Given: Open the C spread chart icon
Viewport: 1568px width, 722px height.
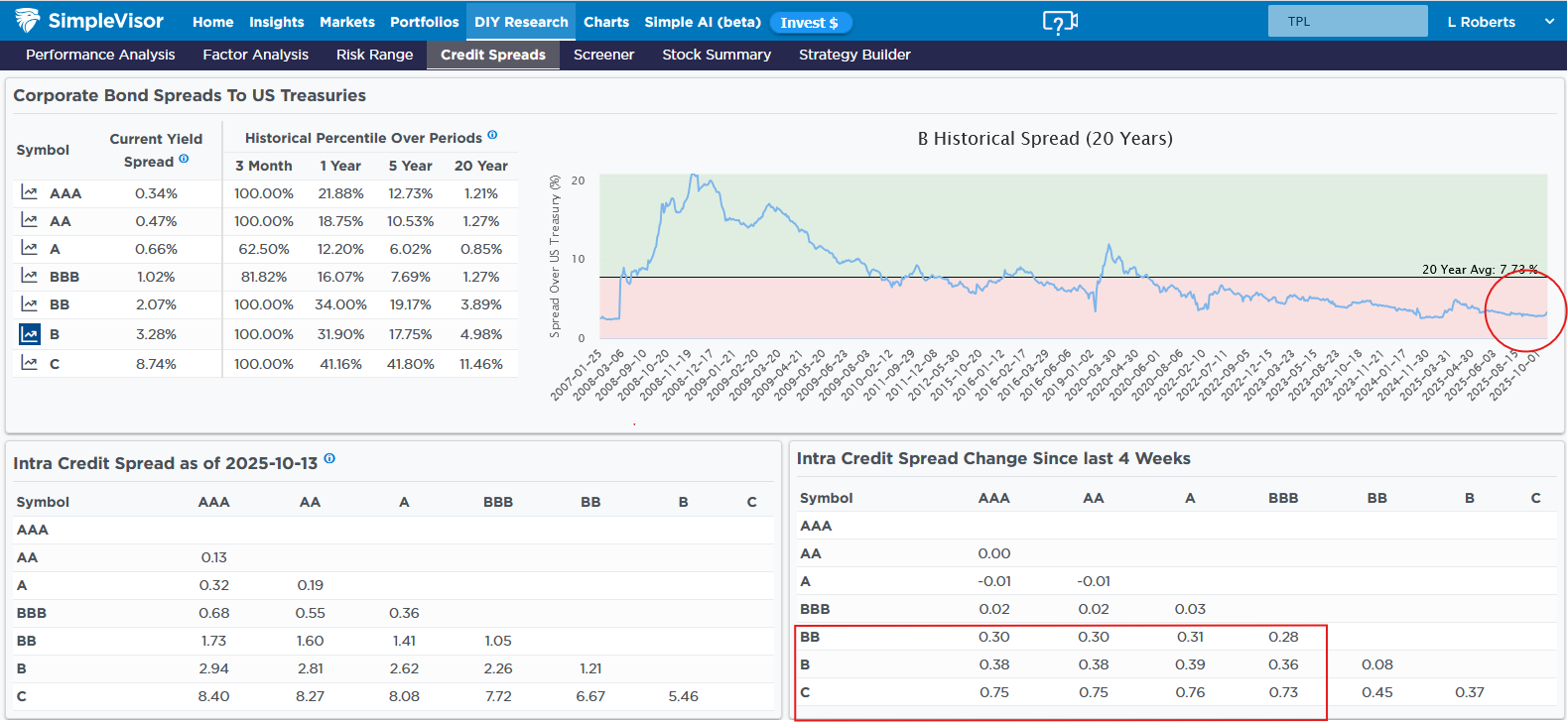Looking at the screenshot, I should pyautogui.click(x=30, y=363).
